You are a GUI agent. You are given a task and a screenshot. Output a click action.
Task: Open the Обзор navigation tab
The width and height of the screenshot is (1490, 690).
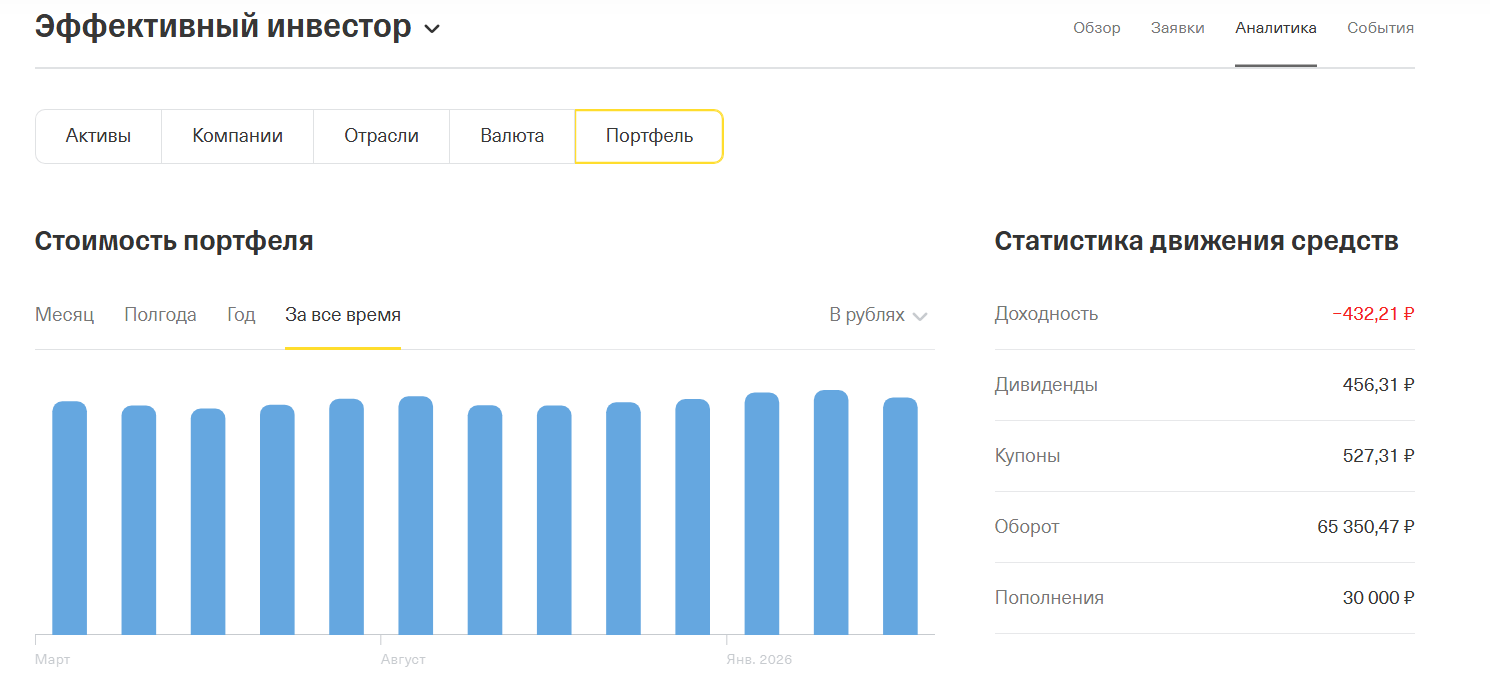(x=1096, y=28)
